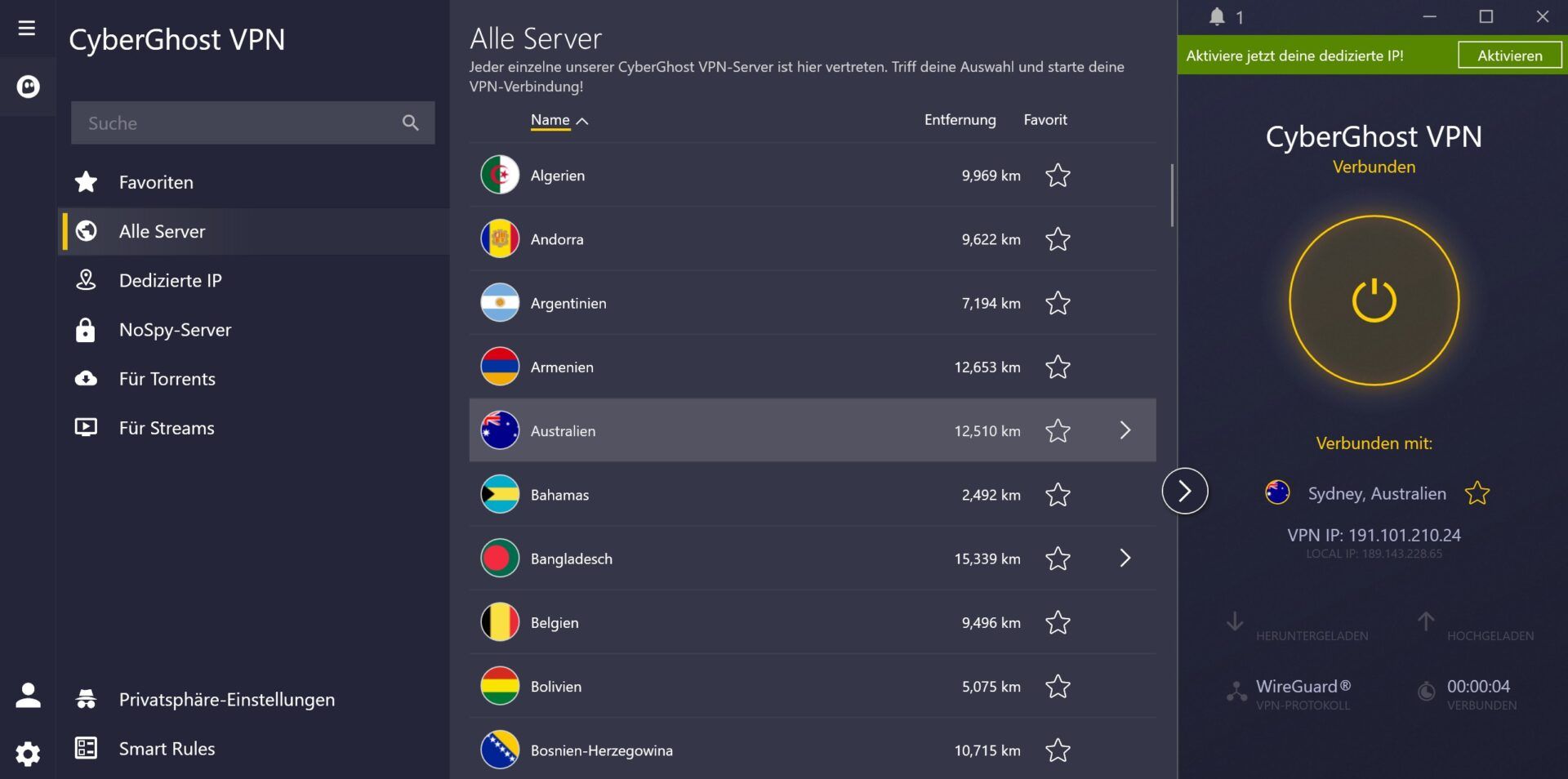Image resolution: width=1568 pixels, height=779 pixels.
Task: Expand Australien server cities
Action: coord(1125,430)
